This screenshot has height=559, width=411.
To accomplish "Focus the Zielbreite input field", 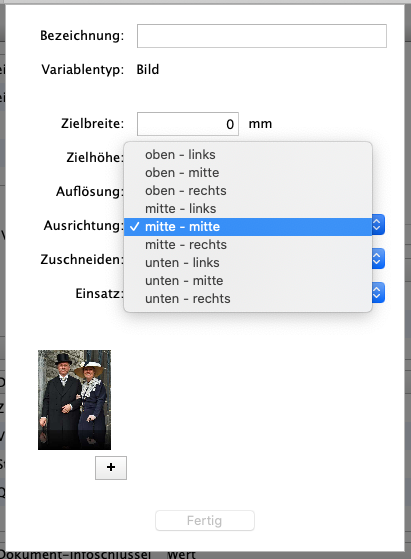I will [188, 124].
